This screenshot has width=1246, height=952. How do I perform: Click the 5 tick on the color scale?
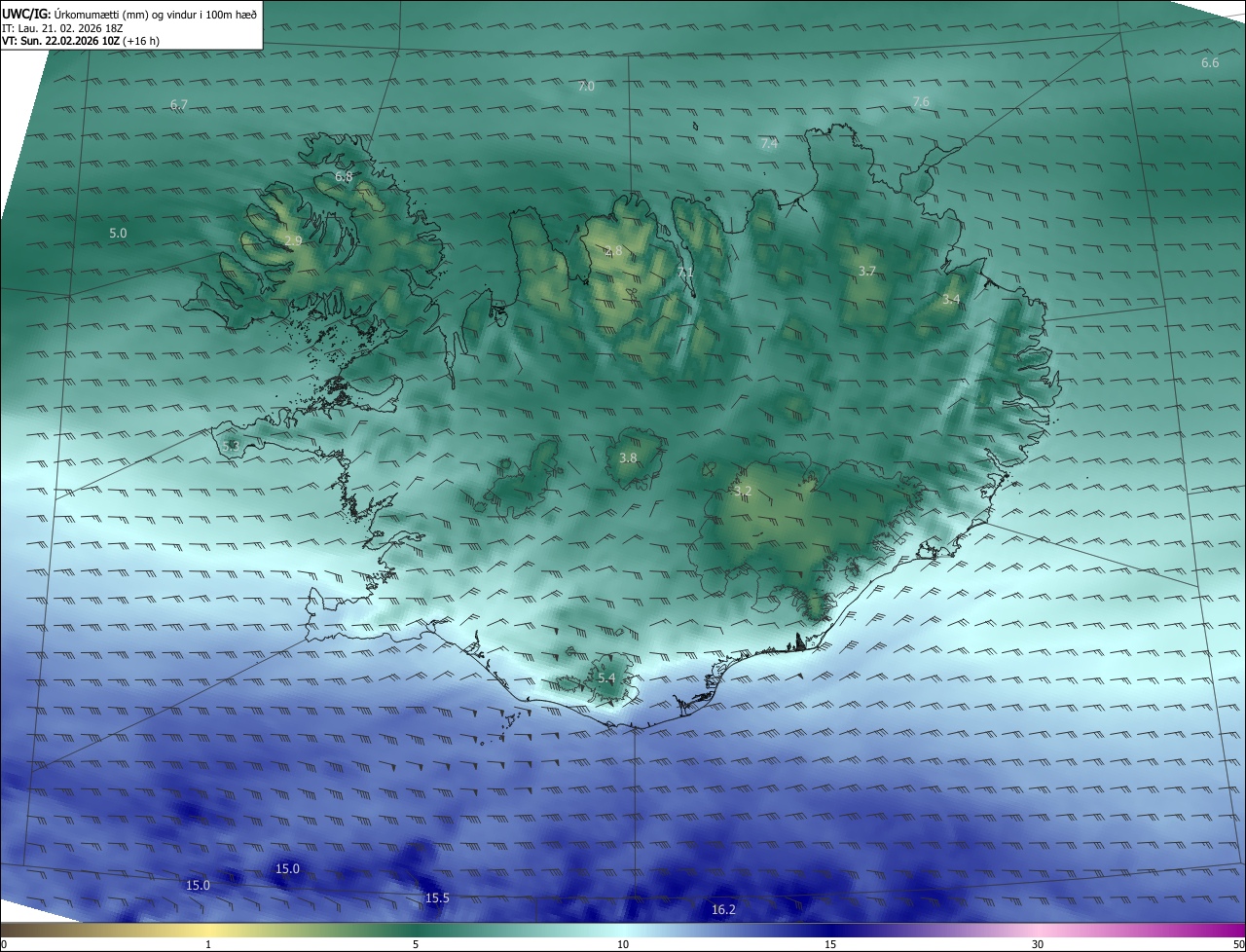tap(416, 944)
